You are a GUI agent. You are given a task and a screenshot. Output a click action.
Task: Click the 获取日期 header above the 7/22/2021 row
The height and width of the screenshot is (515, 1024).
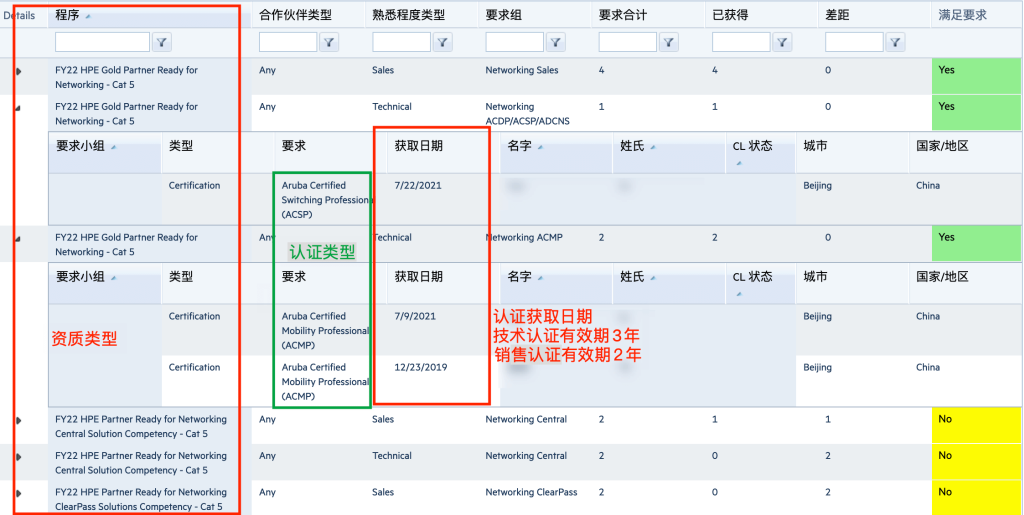[419, 146]
